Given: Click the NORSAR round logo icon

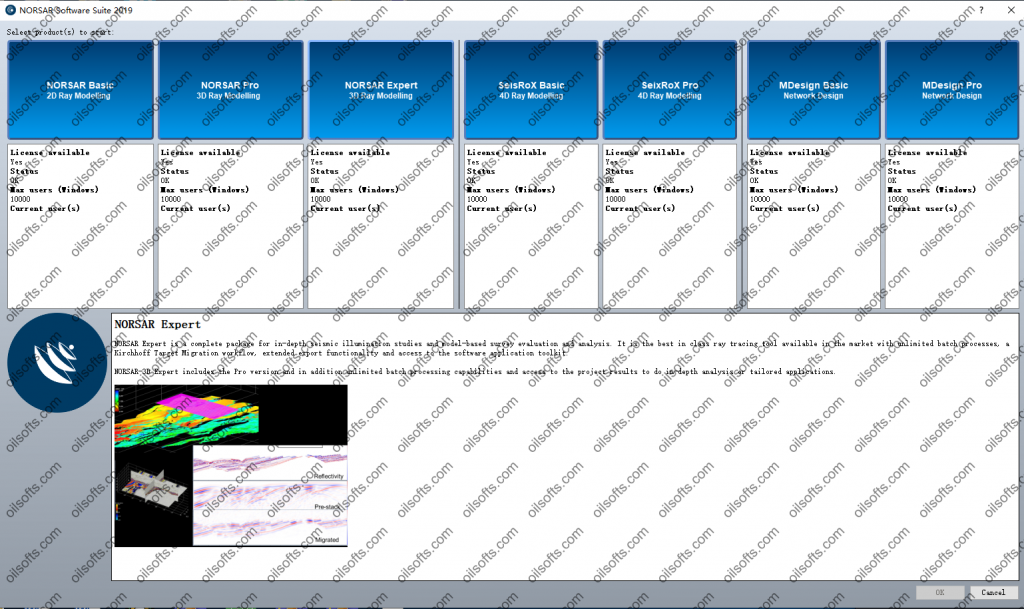Looking at the screenshot, I should pos(57,363).
